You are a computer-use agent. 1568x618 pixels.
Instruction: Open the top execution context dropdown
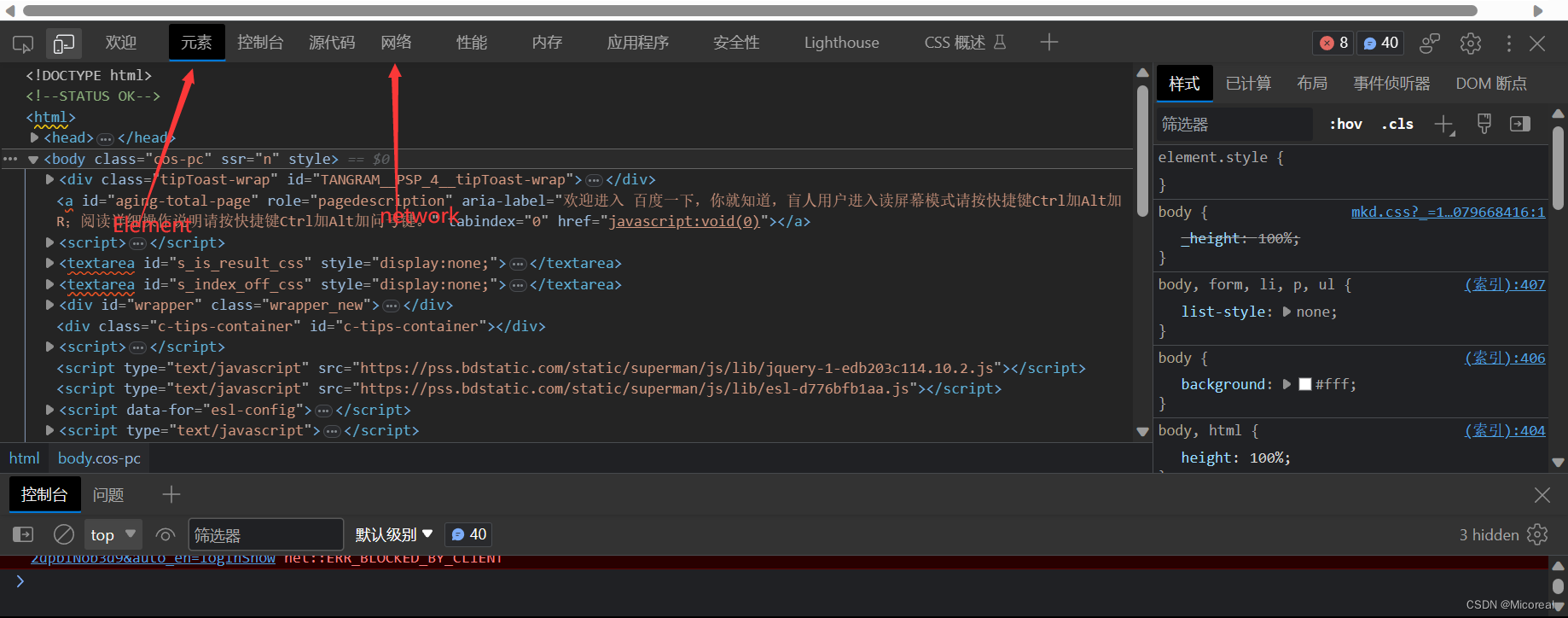[x=113, y=535]
